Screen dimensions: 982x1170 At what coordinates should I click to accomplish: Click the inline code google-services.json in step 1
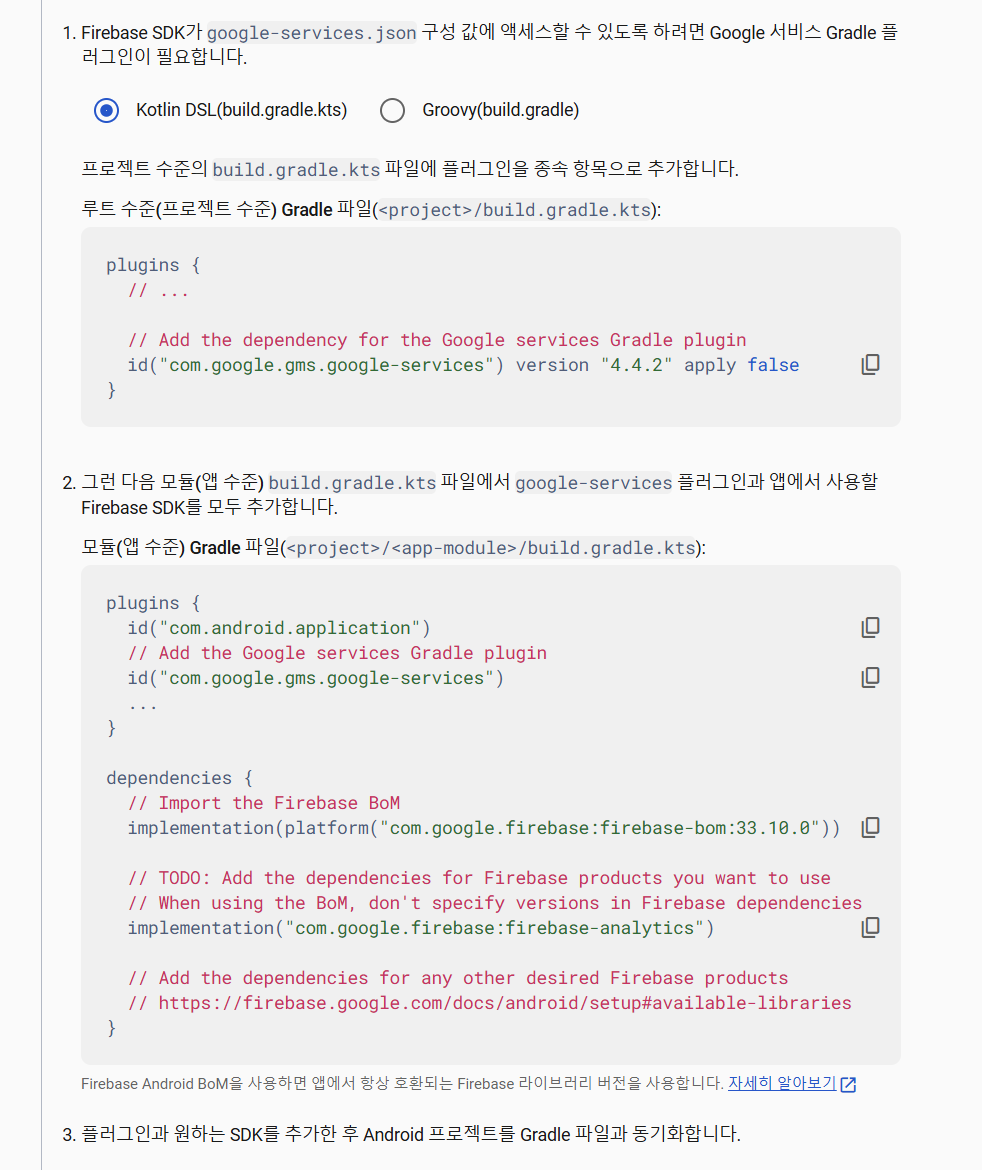point(311,33)
